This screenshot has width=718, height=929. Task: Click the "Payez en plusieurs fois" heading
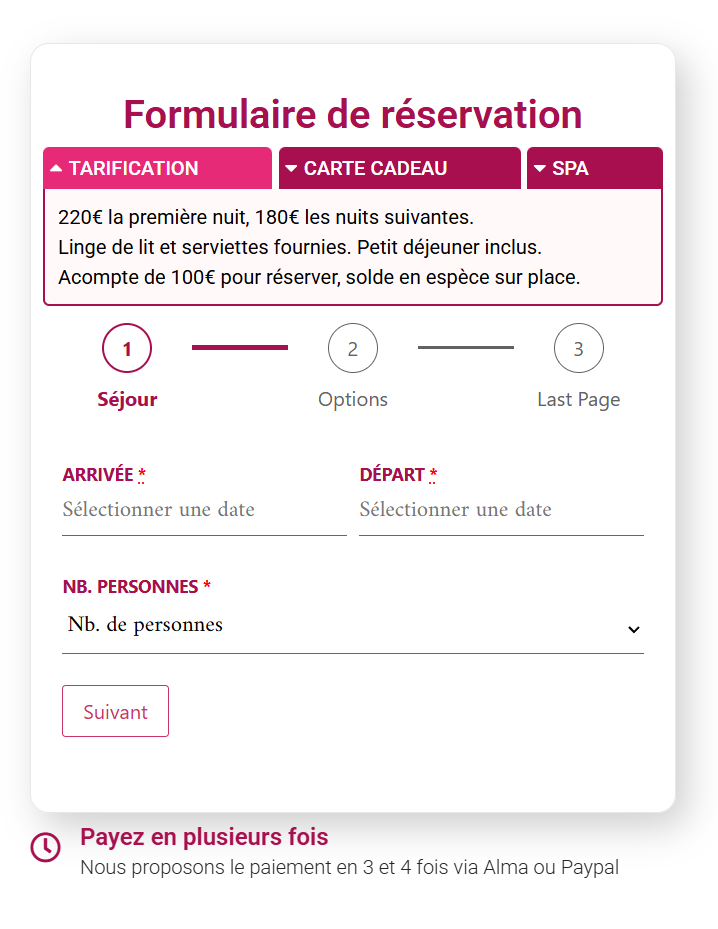click(204, 837)
